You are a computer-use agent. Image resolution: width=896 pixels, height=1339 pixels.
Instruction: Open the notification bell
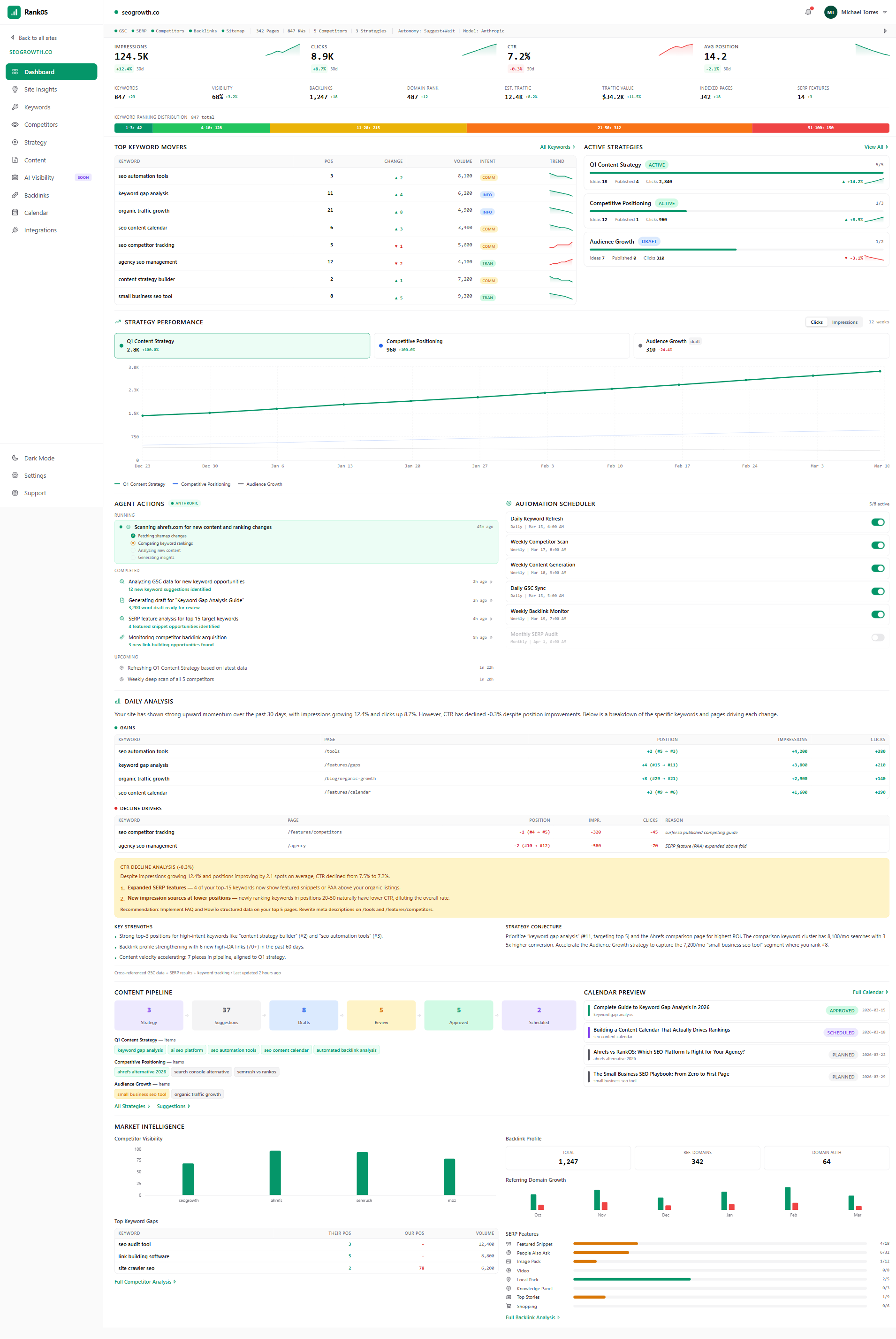pyautogui.click(x=808, y=12)
